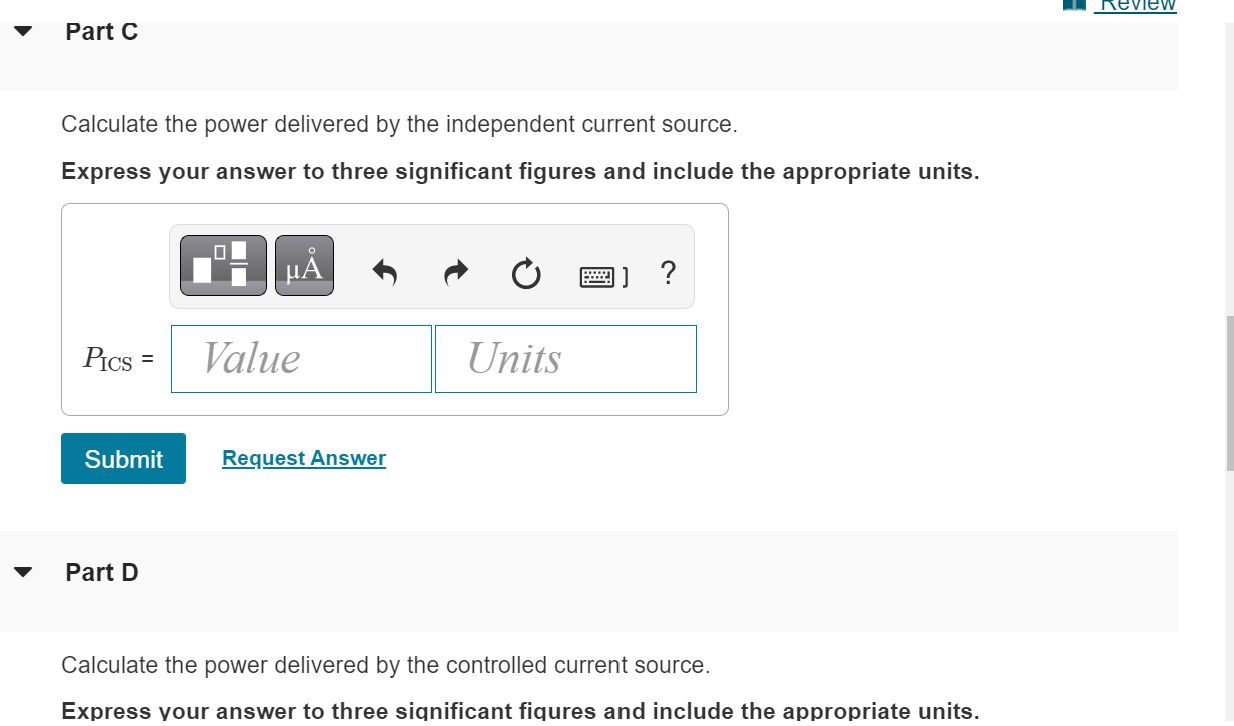The image size is (1234, 726).
Task: Click the book icon next to Review
Action: coord(1075,6)
